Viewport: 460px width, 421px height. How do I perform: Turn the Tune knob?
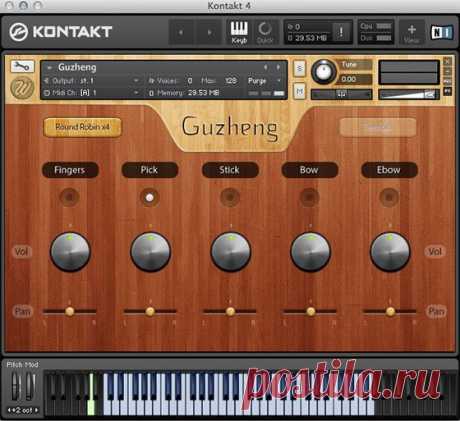(x=323, y=72)
